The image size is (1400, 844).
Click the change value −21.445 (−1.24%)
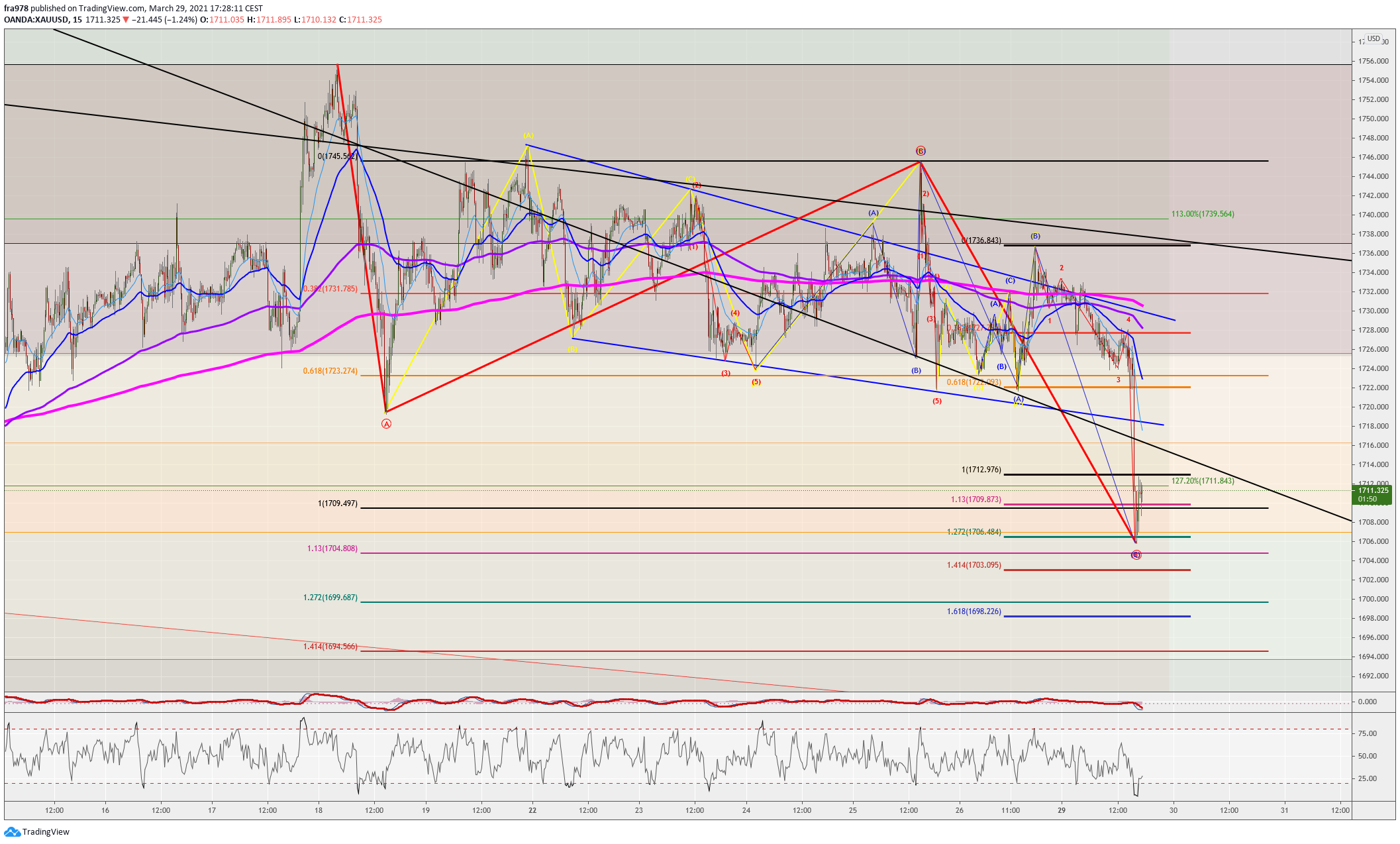click(164, 20)
